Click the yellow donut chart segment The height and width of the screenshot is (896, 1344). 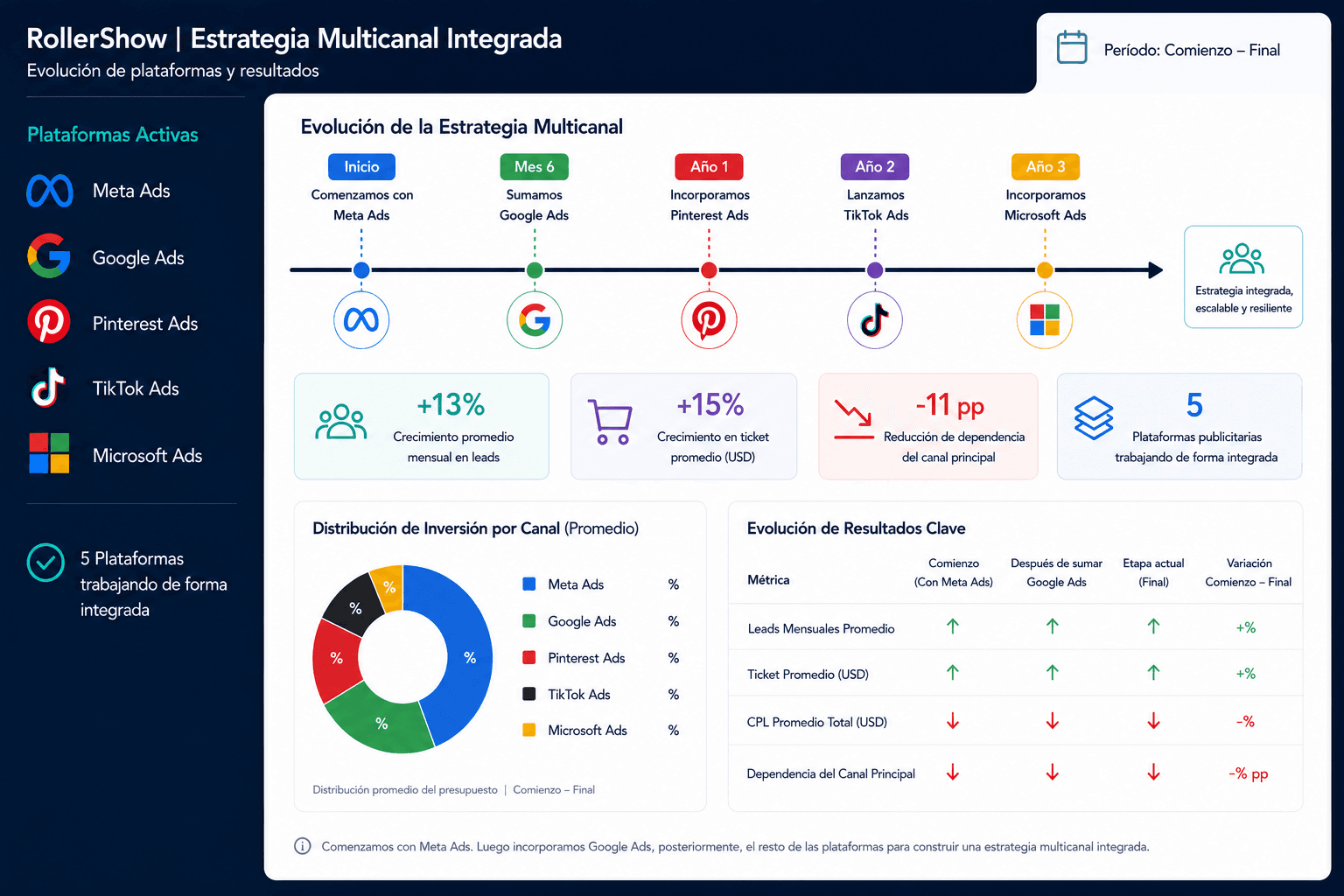[x=388, y=587]
